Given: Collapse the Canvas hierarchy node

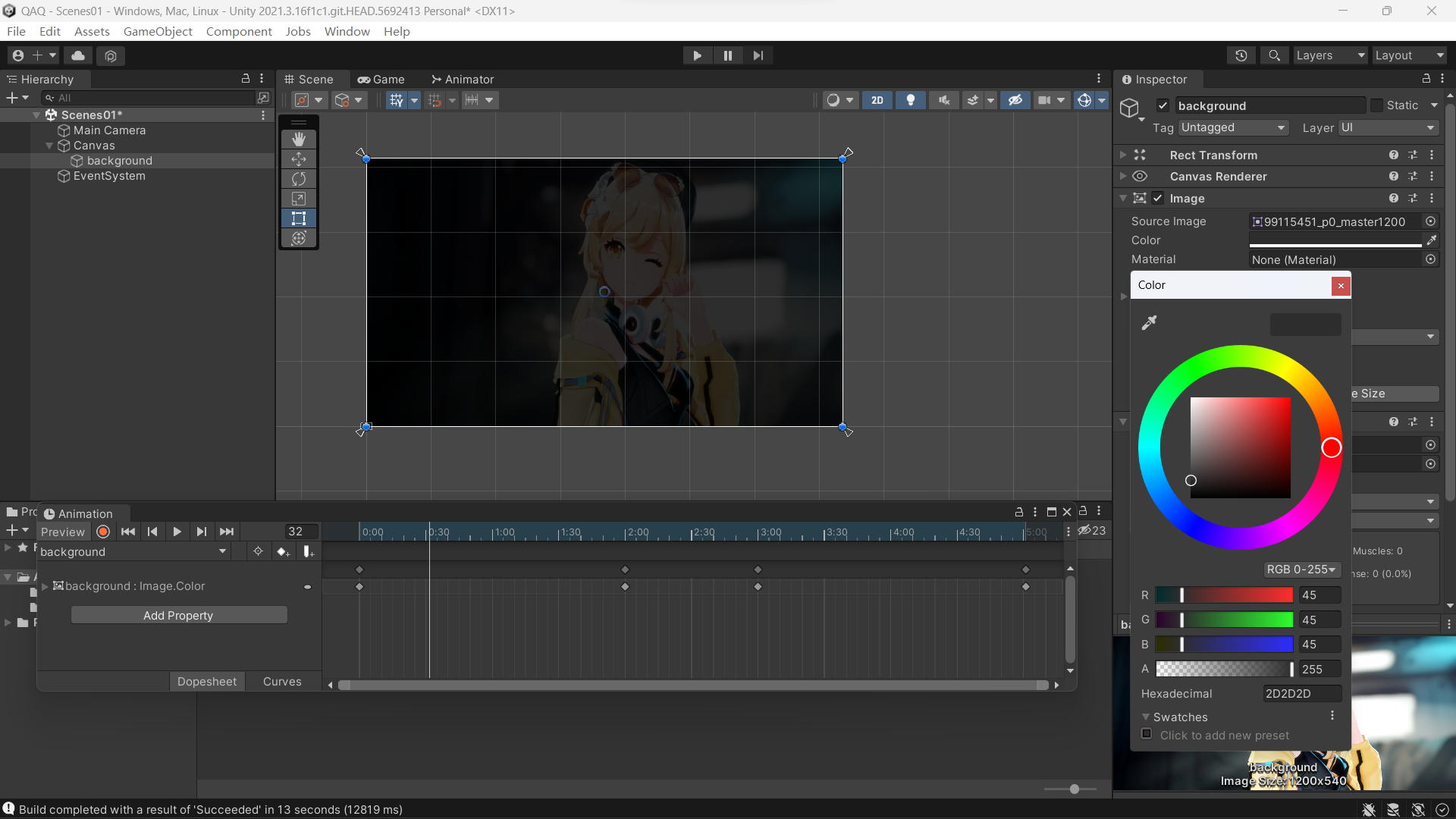Looking at the screenshot, I should (49, 146).
